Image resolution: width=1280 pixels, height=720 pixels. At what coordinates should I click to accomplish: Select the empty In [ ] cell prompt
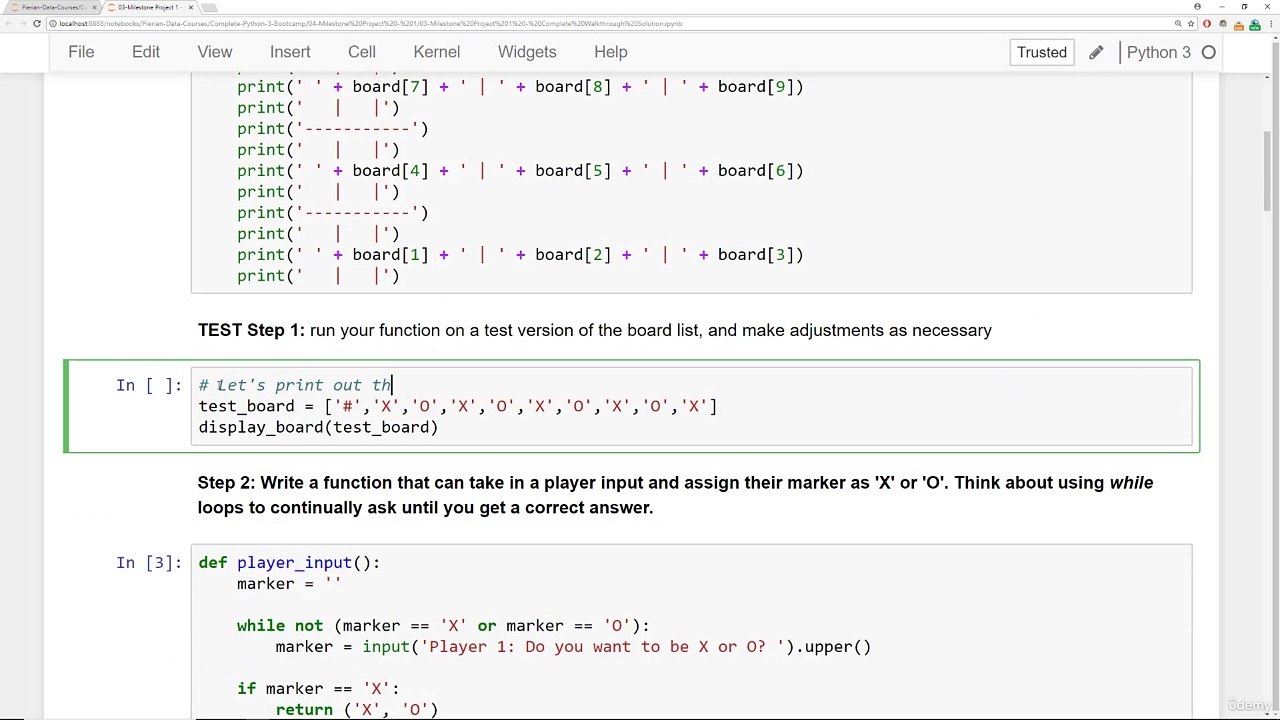tap(149, 385)
